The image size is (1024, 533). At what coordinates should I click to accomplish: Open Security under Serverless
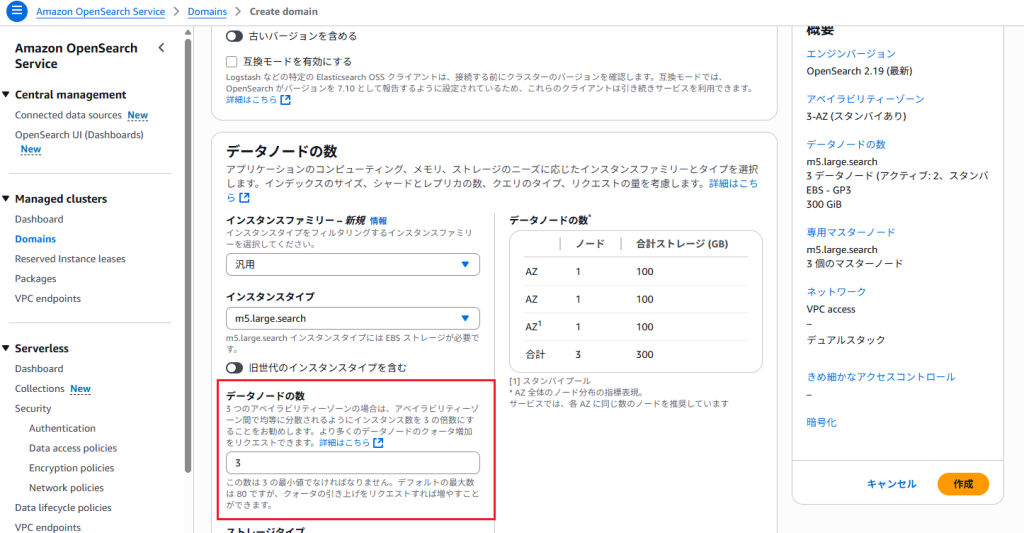[x=33, y=409]
